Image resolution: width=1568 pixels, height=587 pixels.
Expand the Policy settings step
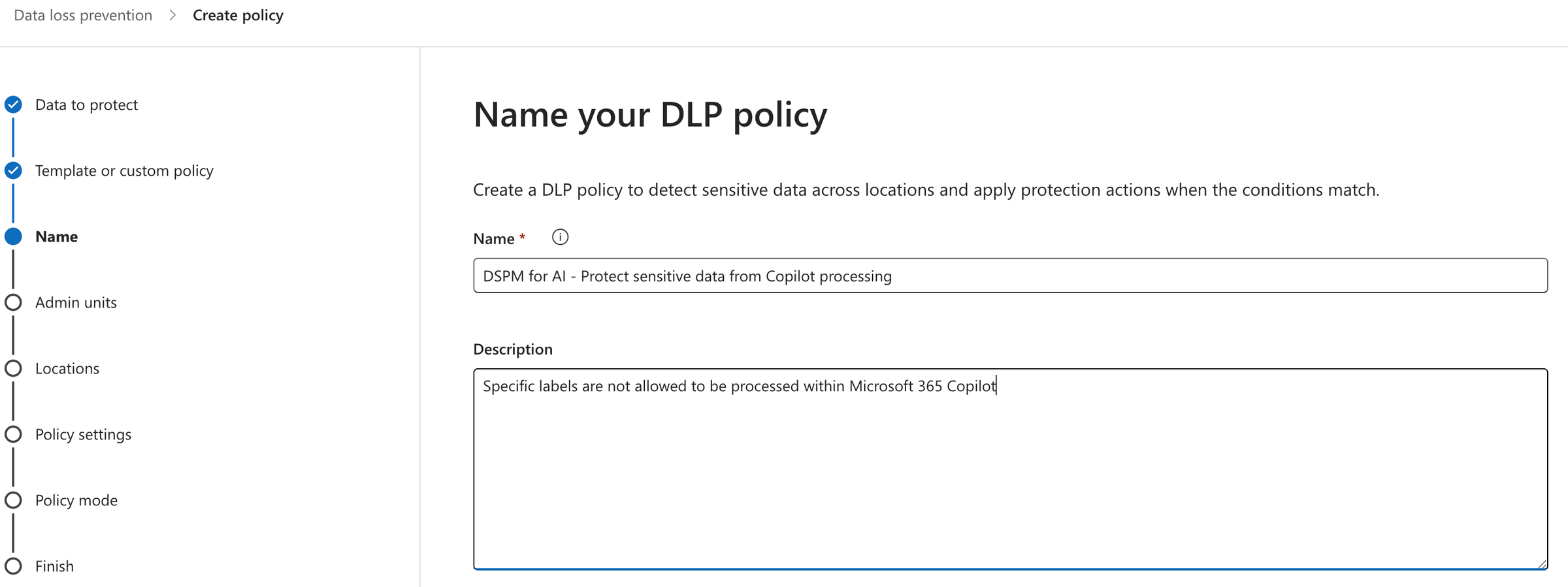pyautogui.click(x=83, y=434)
